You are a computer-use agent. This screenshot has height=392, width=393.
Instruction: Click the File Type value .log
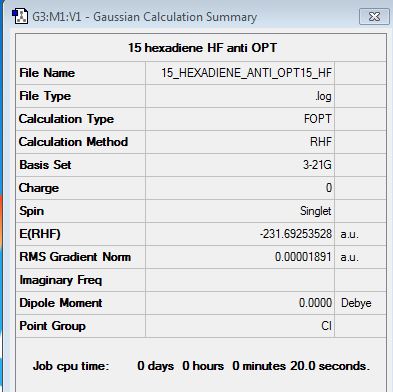(x=323, y=96)
